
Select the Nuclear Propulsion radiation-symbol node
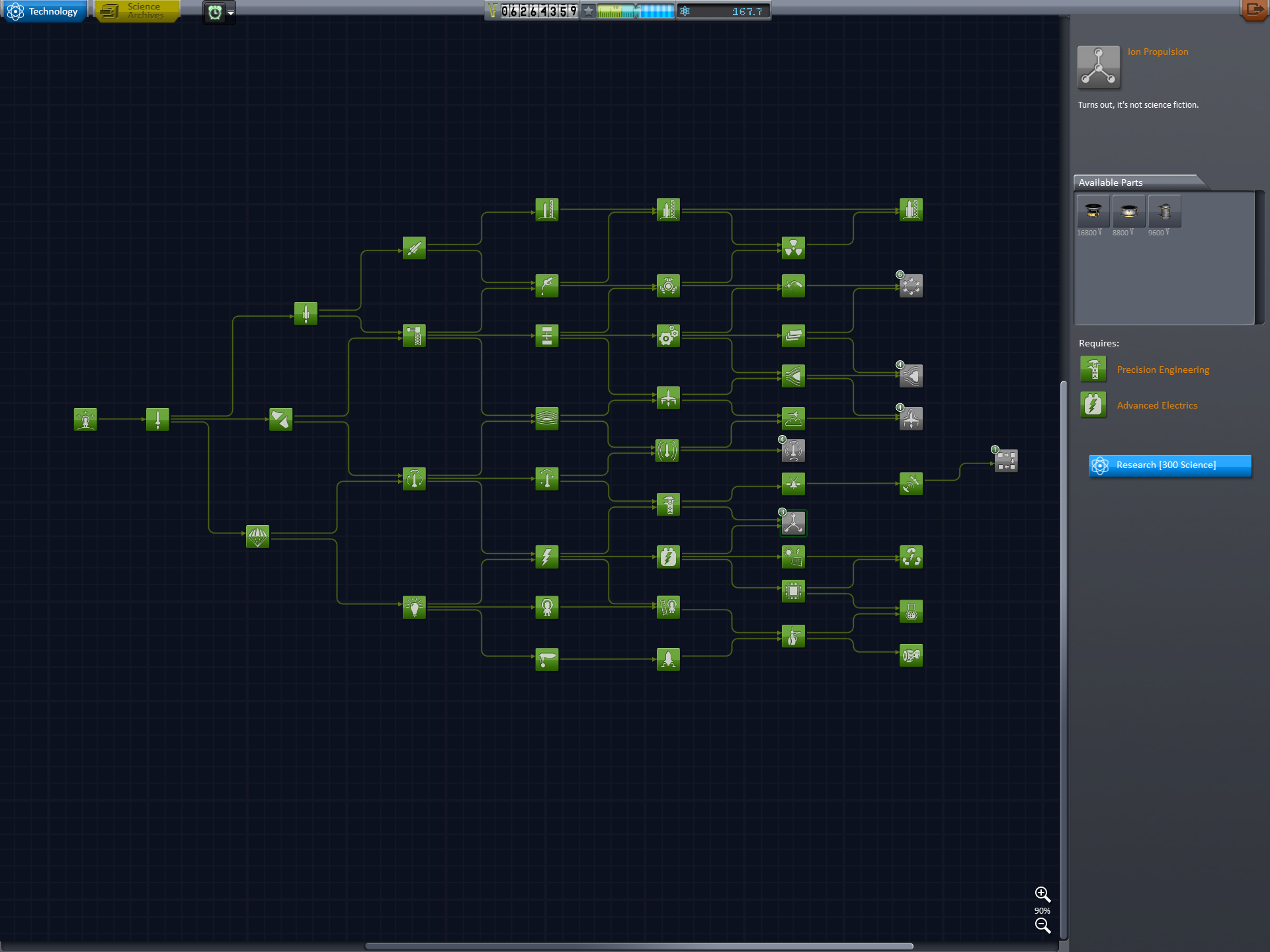[x=793, y=248]
